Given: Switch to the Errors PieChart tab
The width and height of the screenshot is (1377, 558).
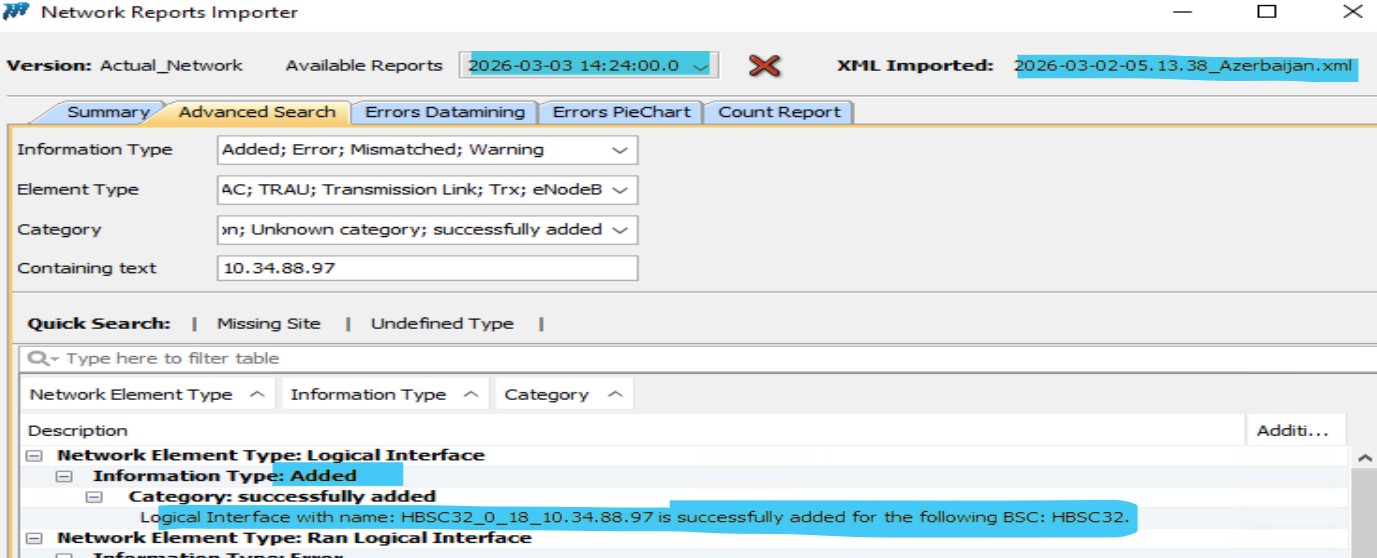Looking at the screenshot, I should tap(621, 112).
